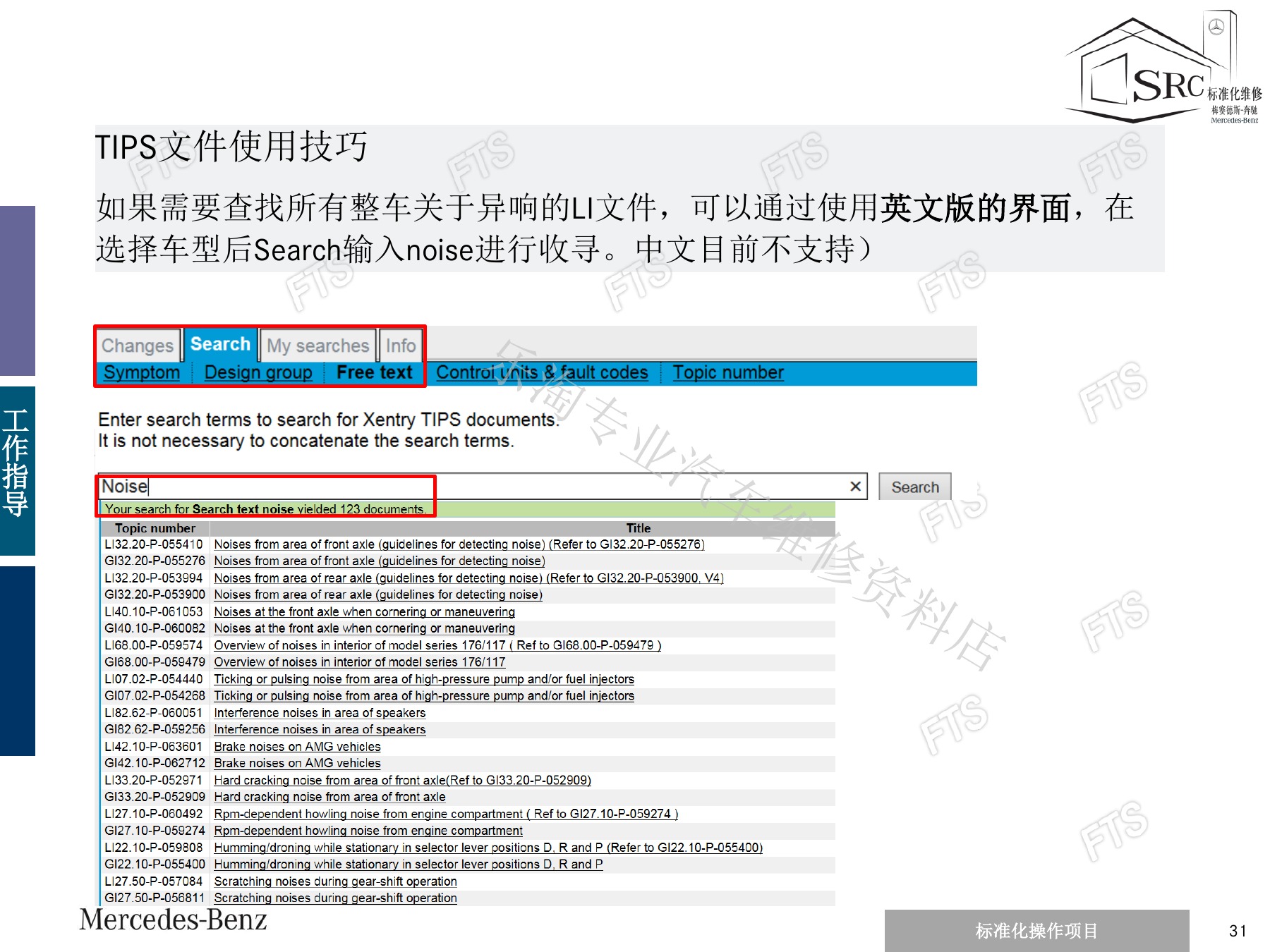Image resolution: width=1270 pixels, height=952 pixels.
Task: Select topic number cell LI22.10-P-059808
Action: click(x=154, y=848)
